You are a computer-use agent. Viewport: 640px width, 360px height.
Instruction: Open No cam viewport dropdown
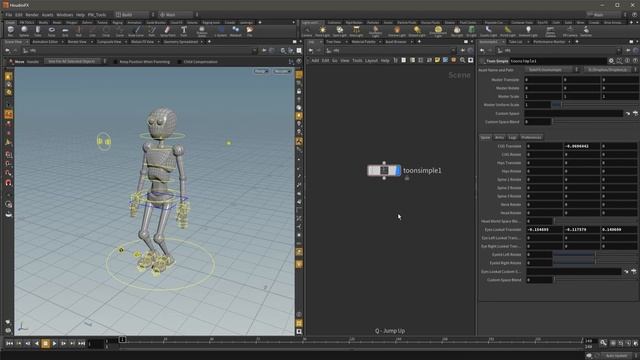coord(282,71)
